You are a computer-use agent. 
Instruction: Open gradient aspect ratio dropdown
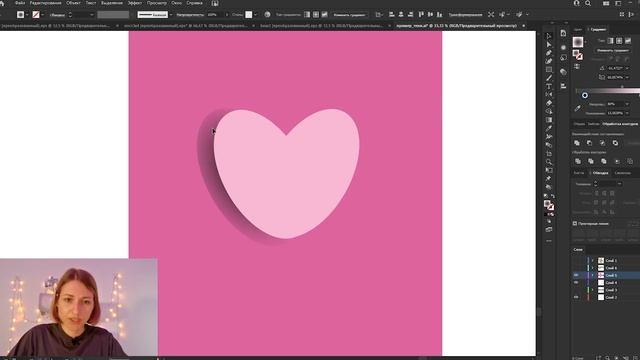coord(627,77)
